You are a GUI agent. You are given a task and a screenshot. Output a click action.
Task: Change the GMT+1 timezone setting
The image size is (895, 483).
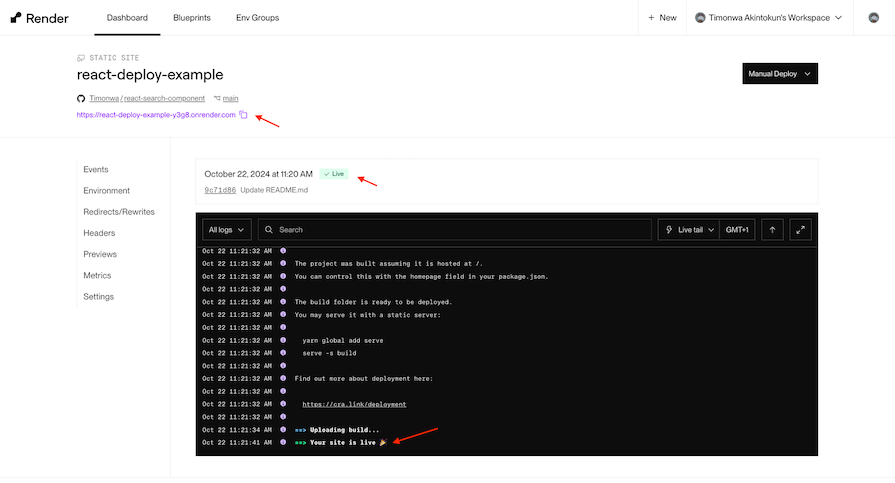point(739,229)
